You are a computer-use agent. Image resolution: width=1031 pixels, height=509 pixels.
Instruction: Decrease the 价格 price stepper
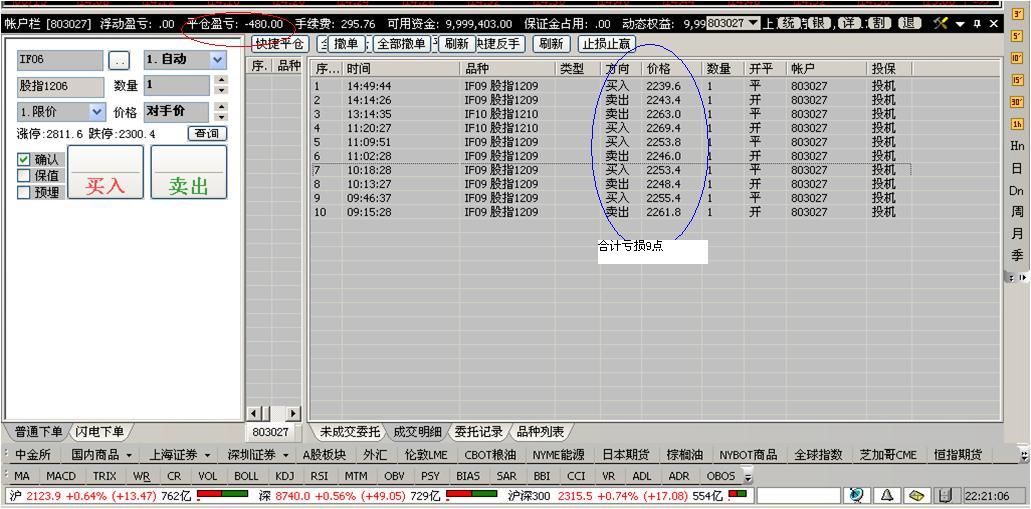click(x=222, y=117)
